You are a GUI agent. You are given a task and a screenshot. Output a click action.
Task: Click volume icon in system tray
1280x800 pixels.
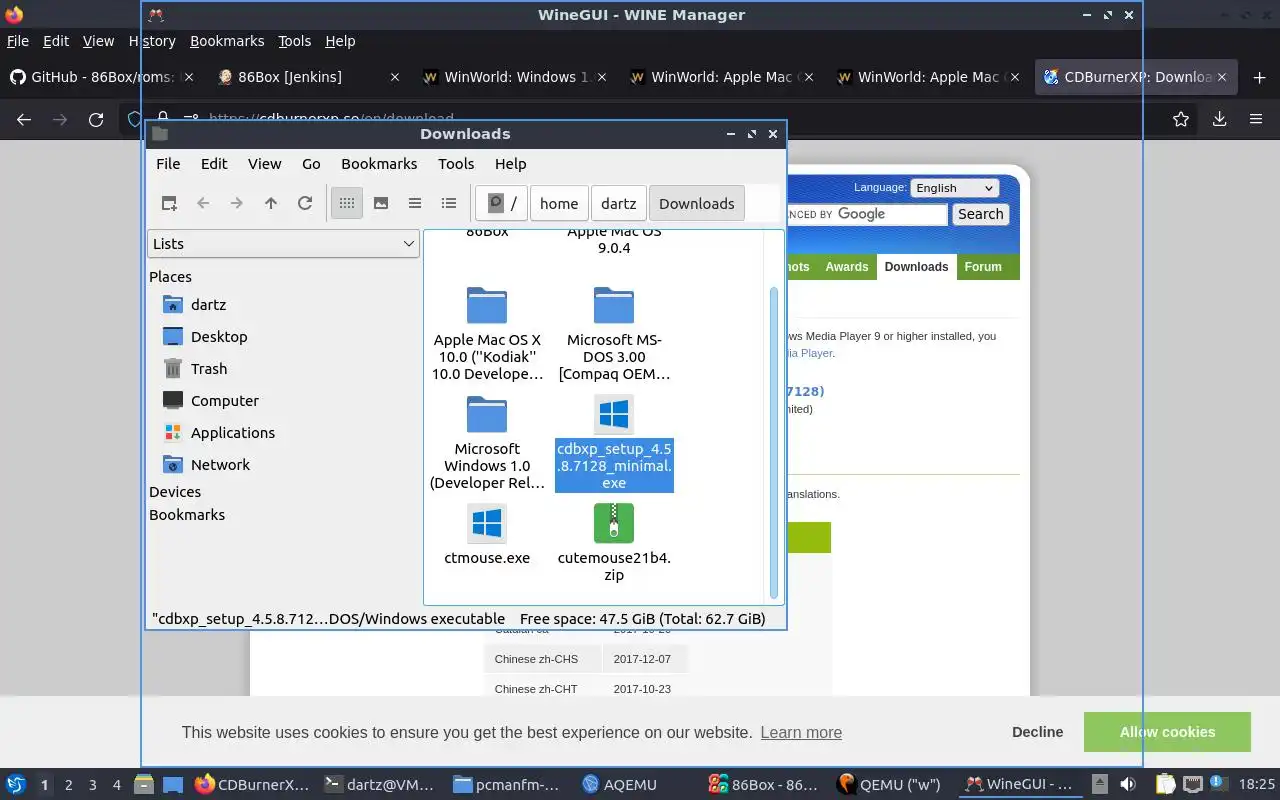pos(1127,785)
